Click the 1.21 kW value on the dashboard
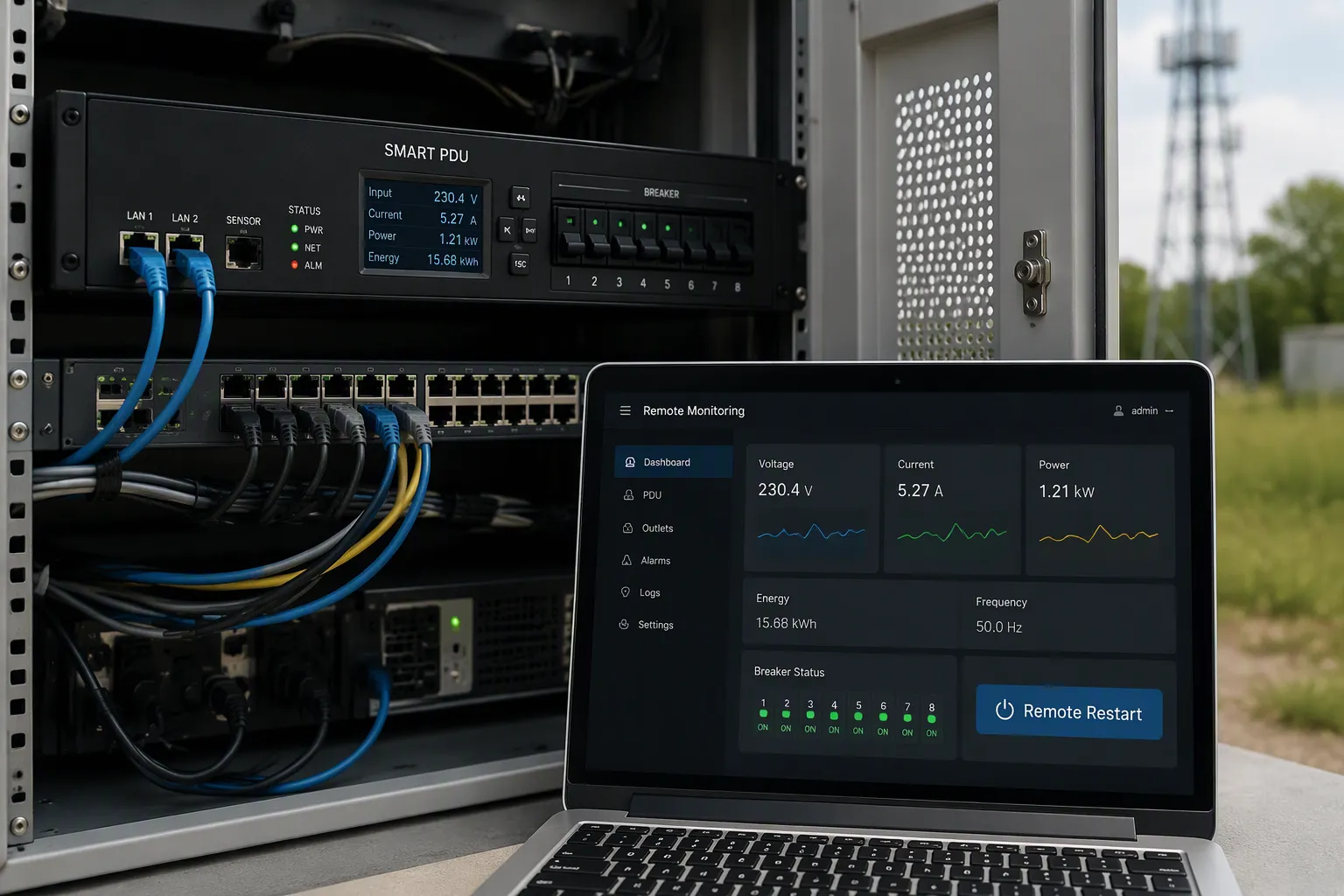Image resolution: width=1344 pixels, height=896 pixels. [x=1066, y=492]
